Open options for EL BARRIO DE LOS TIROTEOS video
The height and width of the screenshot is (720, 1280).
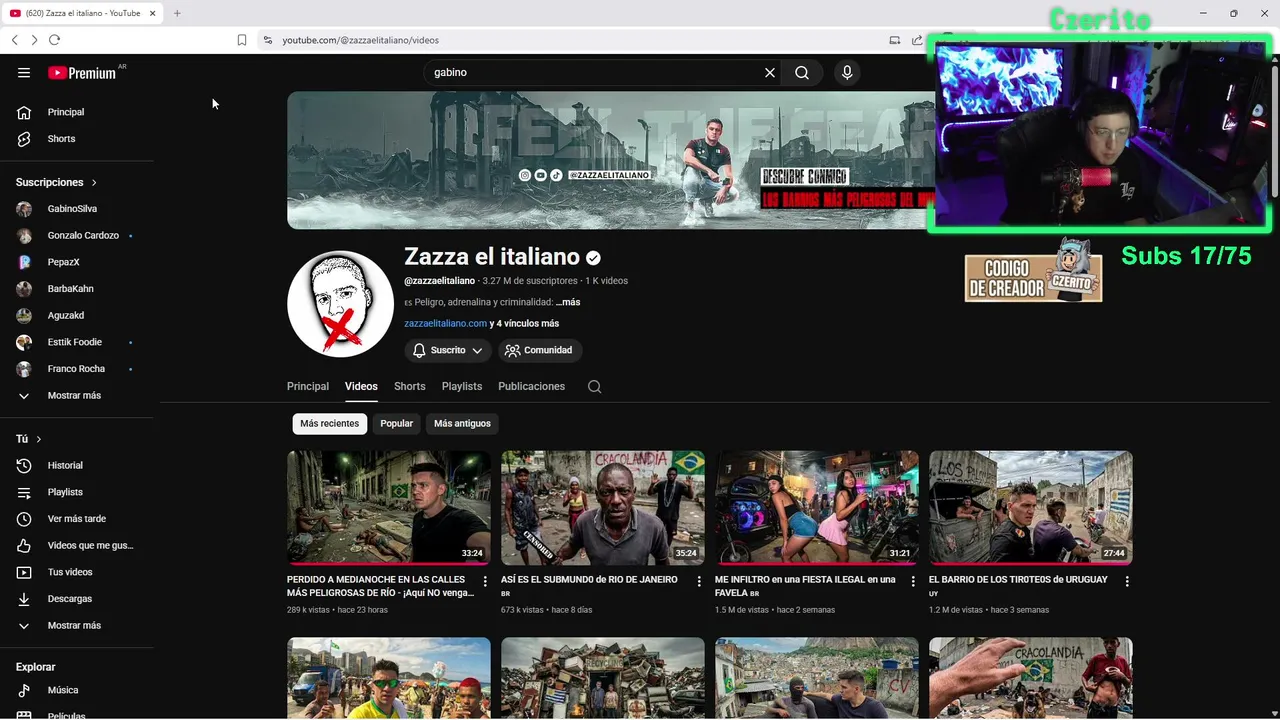[x=1127, y=581]
